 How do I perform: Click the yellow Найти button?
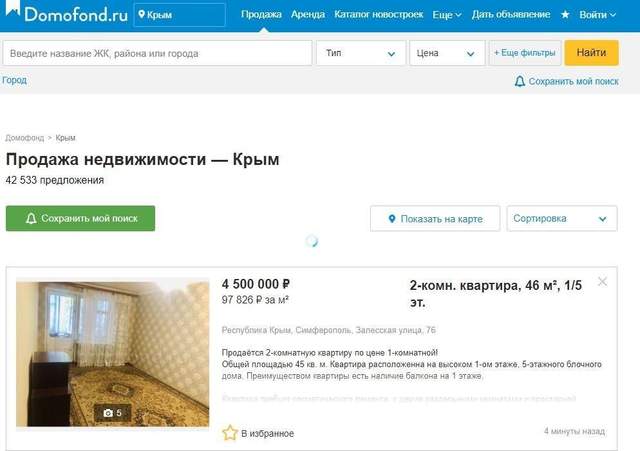coord(591,53)
